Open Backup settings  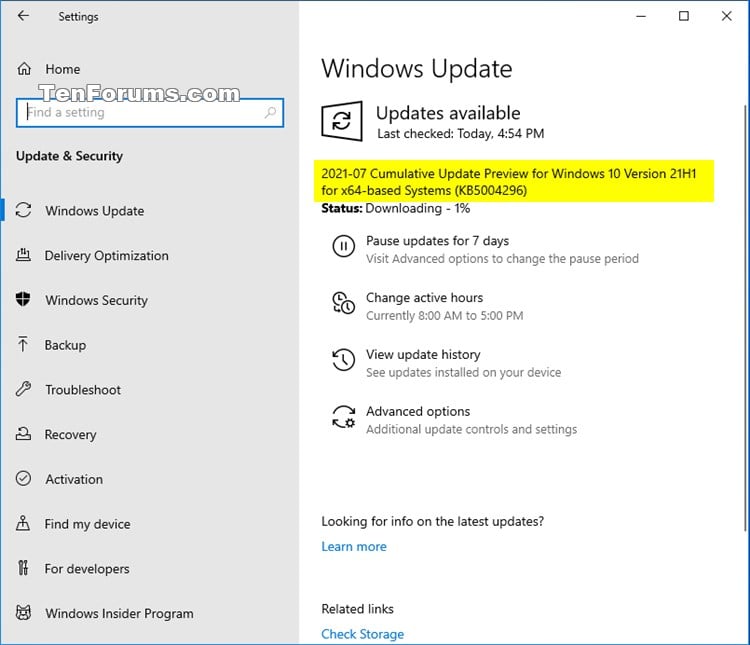pyautogui.click(x=65, y=345)
